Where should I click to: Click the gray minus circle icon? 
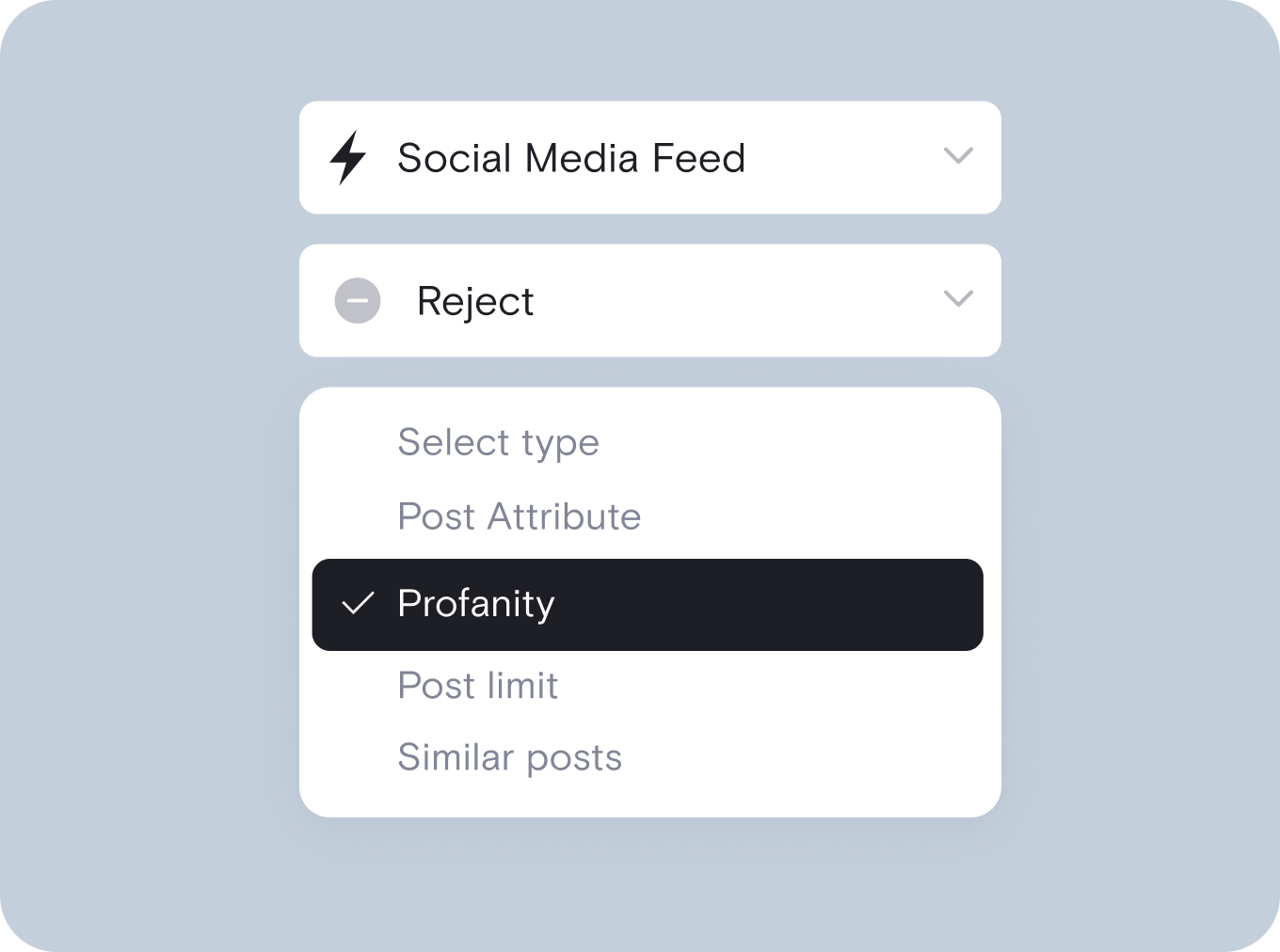click(358, 301)
